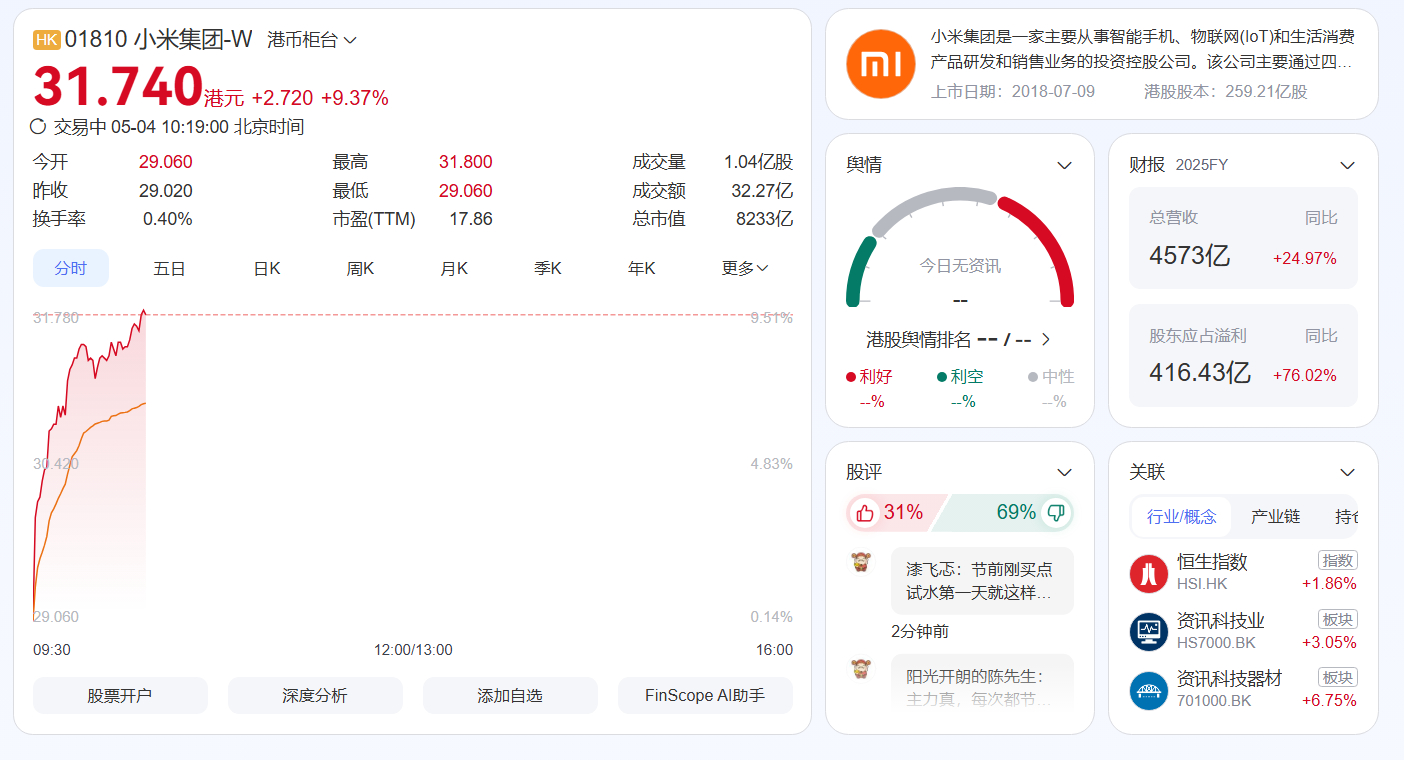Click the HK market badge
Image resolution: width=1404 pixels, height=760 pixels.
(47, 40)
